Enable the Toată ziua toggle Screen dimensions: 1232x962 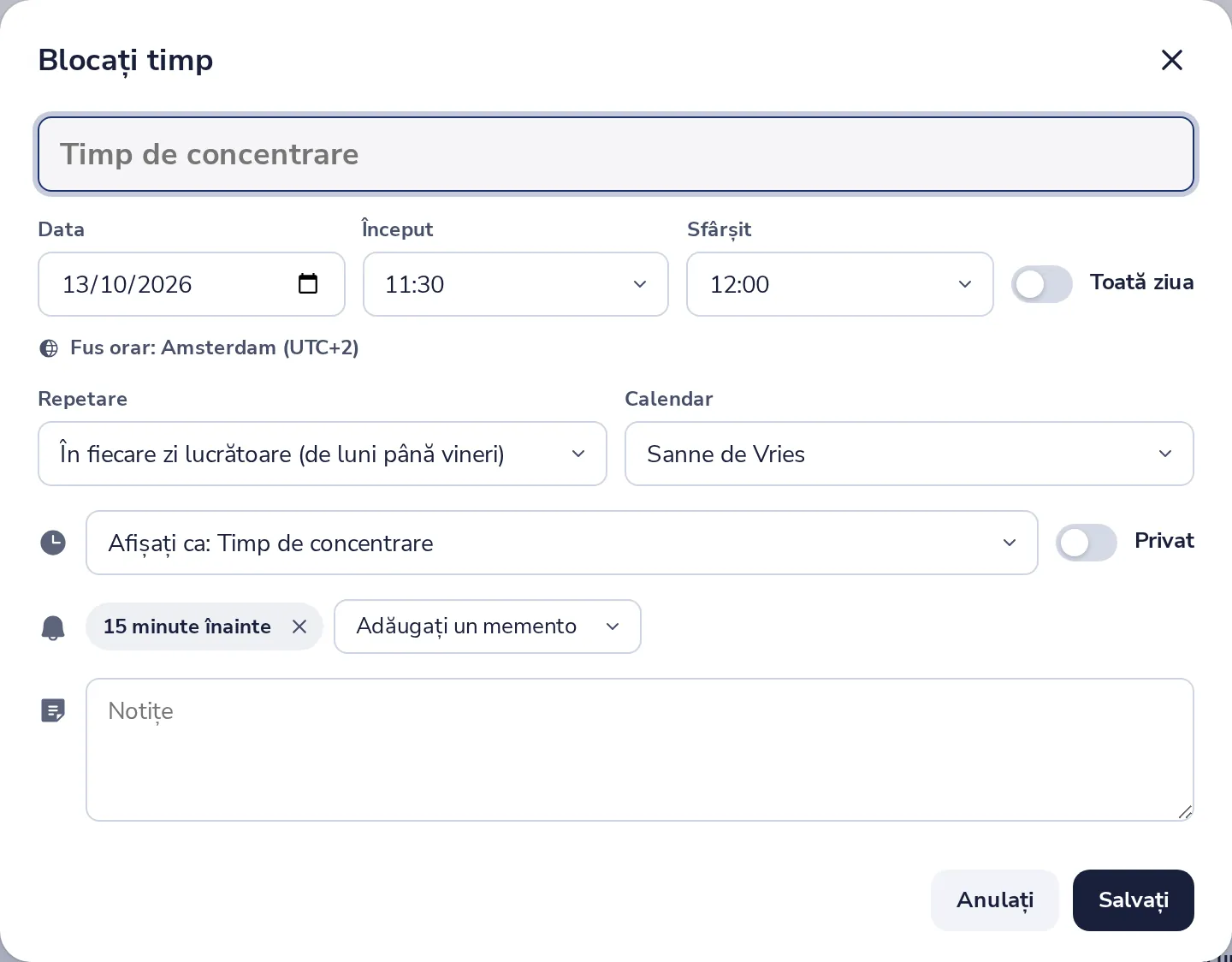[x=1042, y=284]
